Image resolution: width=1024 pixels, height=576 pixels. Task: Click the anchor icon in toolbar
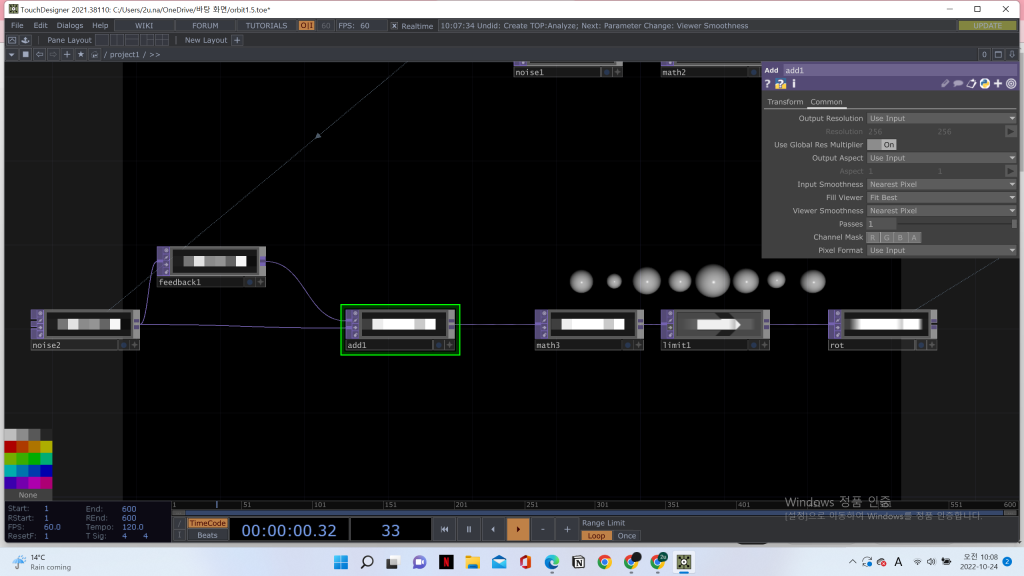25,40
